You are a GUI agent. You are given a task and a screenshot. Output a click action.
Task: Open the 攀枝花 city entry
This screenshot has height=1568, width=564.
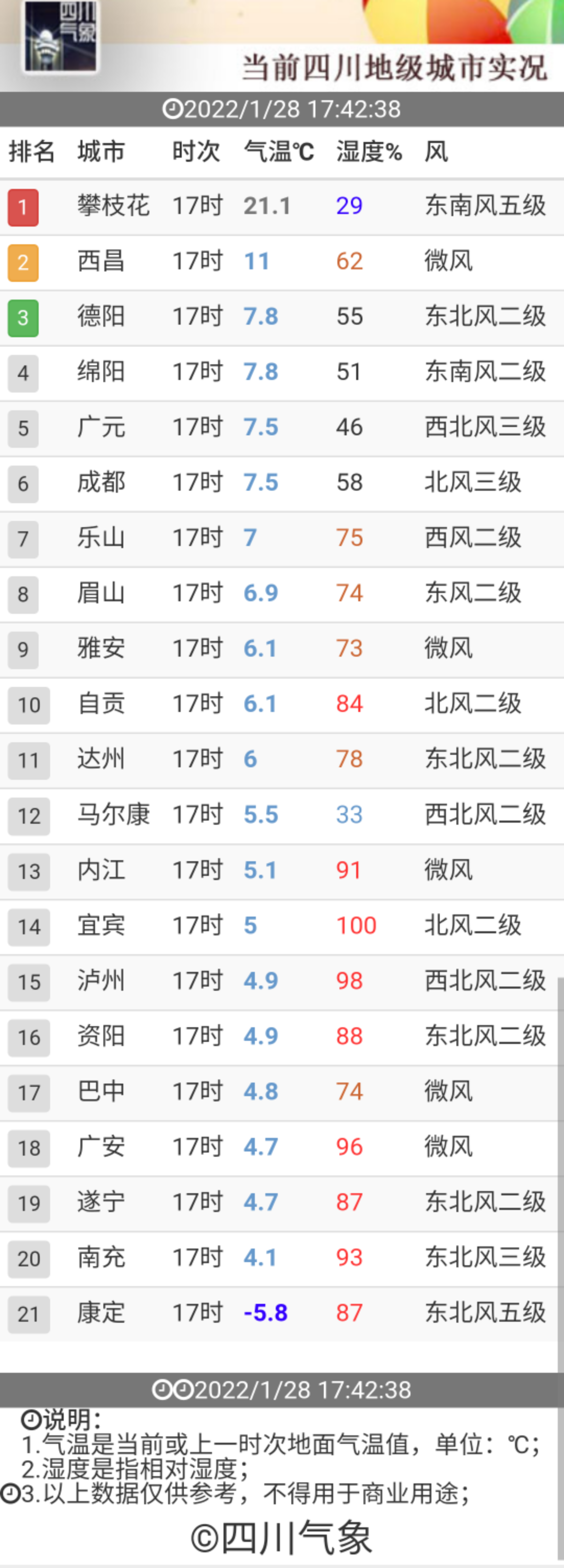(x=113, y=206)
